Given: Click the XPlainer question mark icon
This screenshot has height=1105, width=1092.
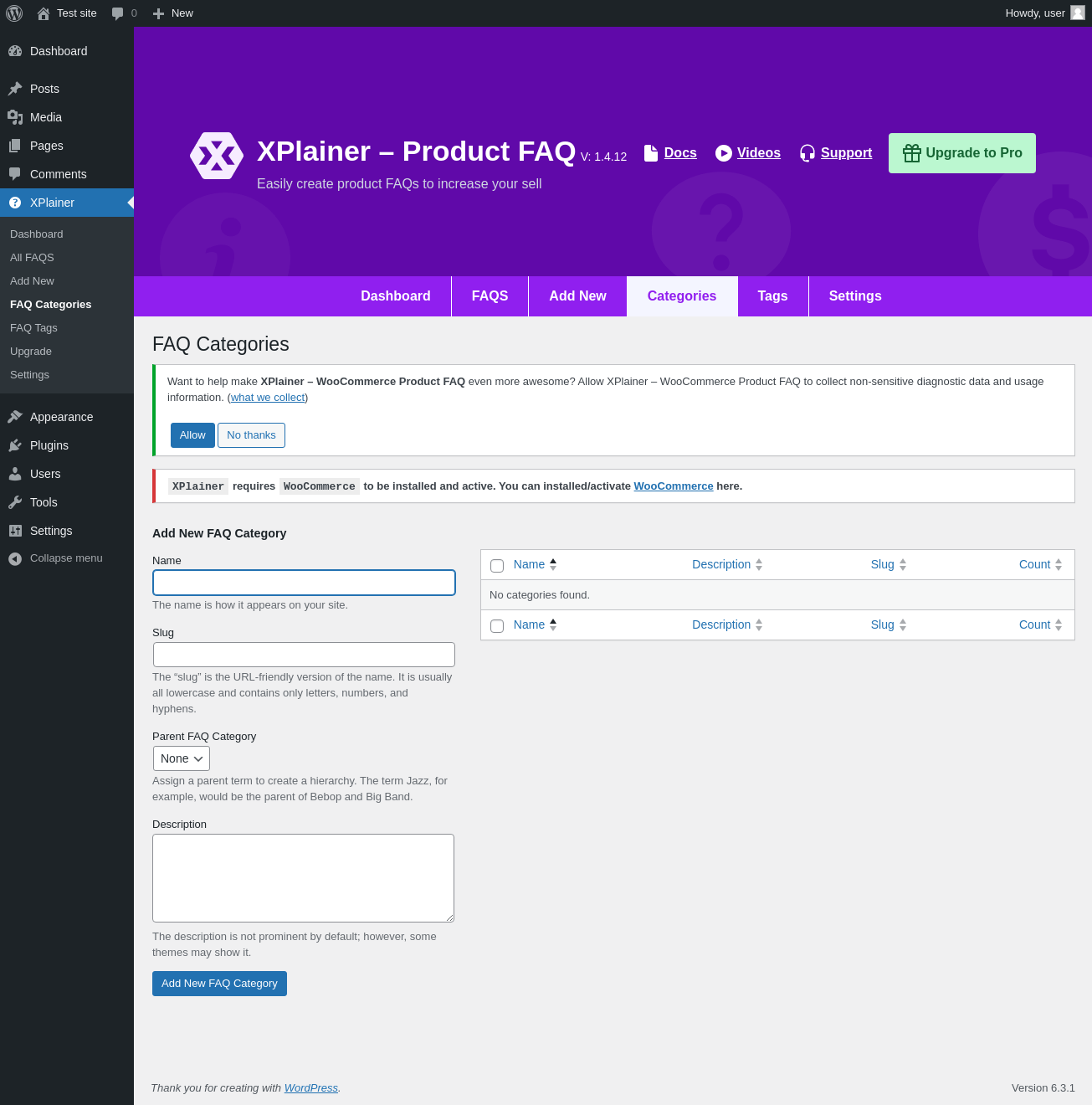Looking at the screenshot, I should coord(15,203).
